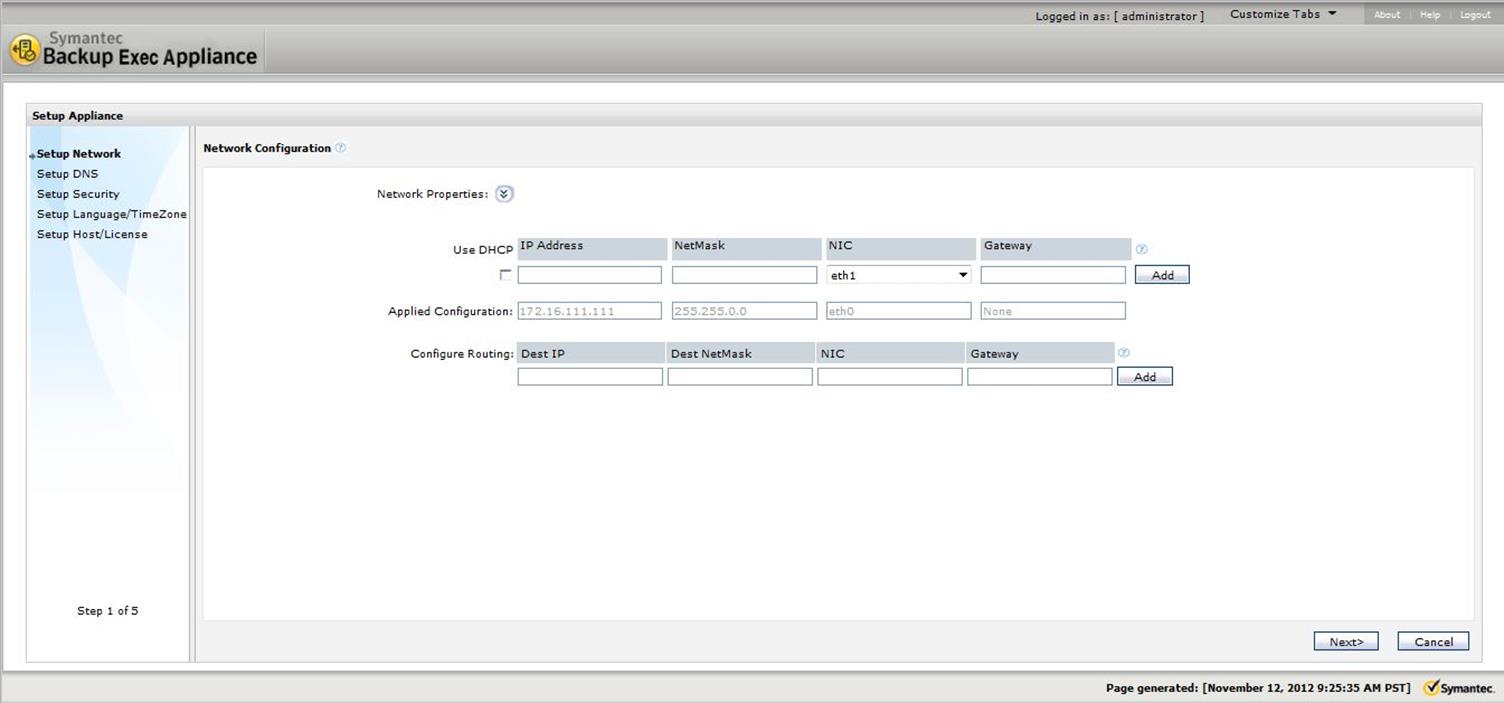Click the Dest NetMask input field
Image resolution: width=1504 pixels, height=703 pixels.
point(740,377)
